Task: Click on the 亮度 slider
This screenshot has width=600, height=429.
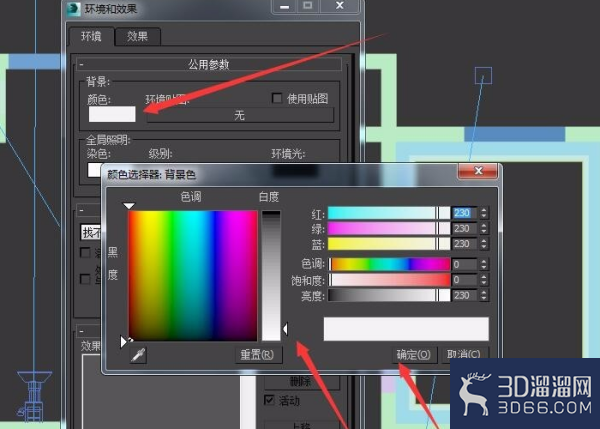Action: [x=389, y=295]
